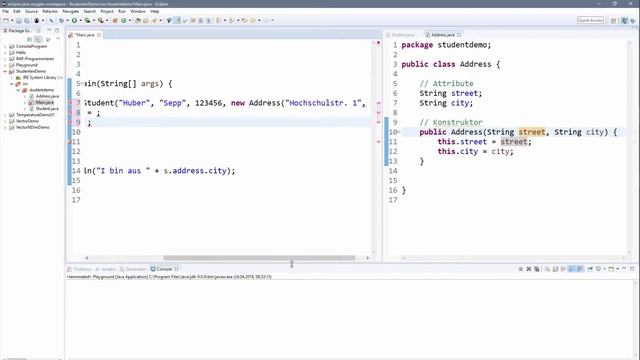640x360 pixels.
Task: Open the Refactor menu
Action: pos(50,11)
